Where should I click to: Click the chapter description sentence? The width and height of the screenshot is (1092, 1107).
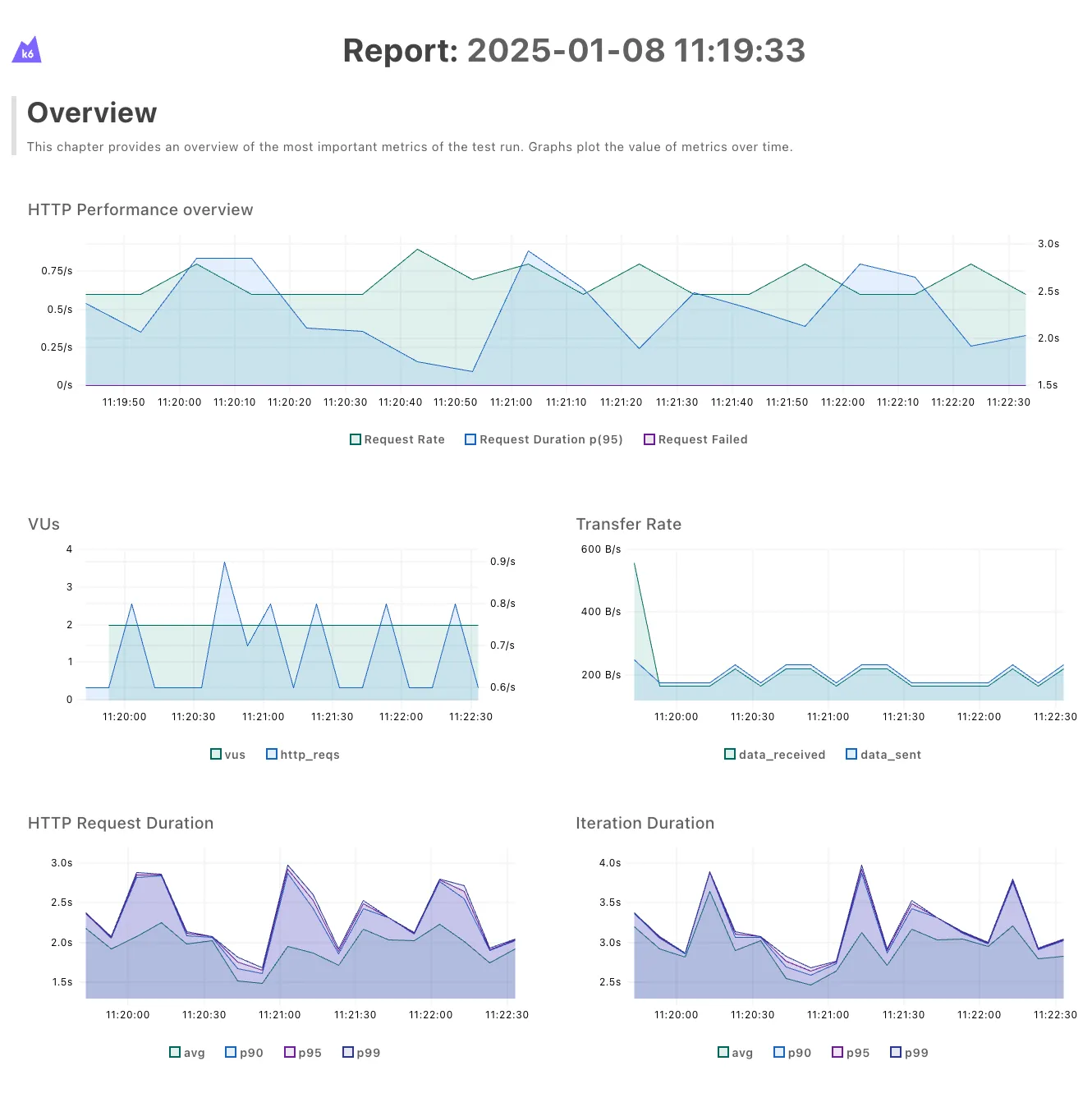click(410, 147)
